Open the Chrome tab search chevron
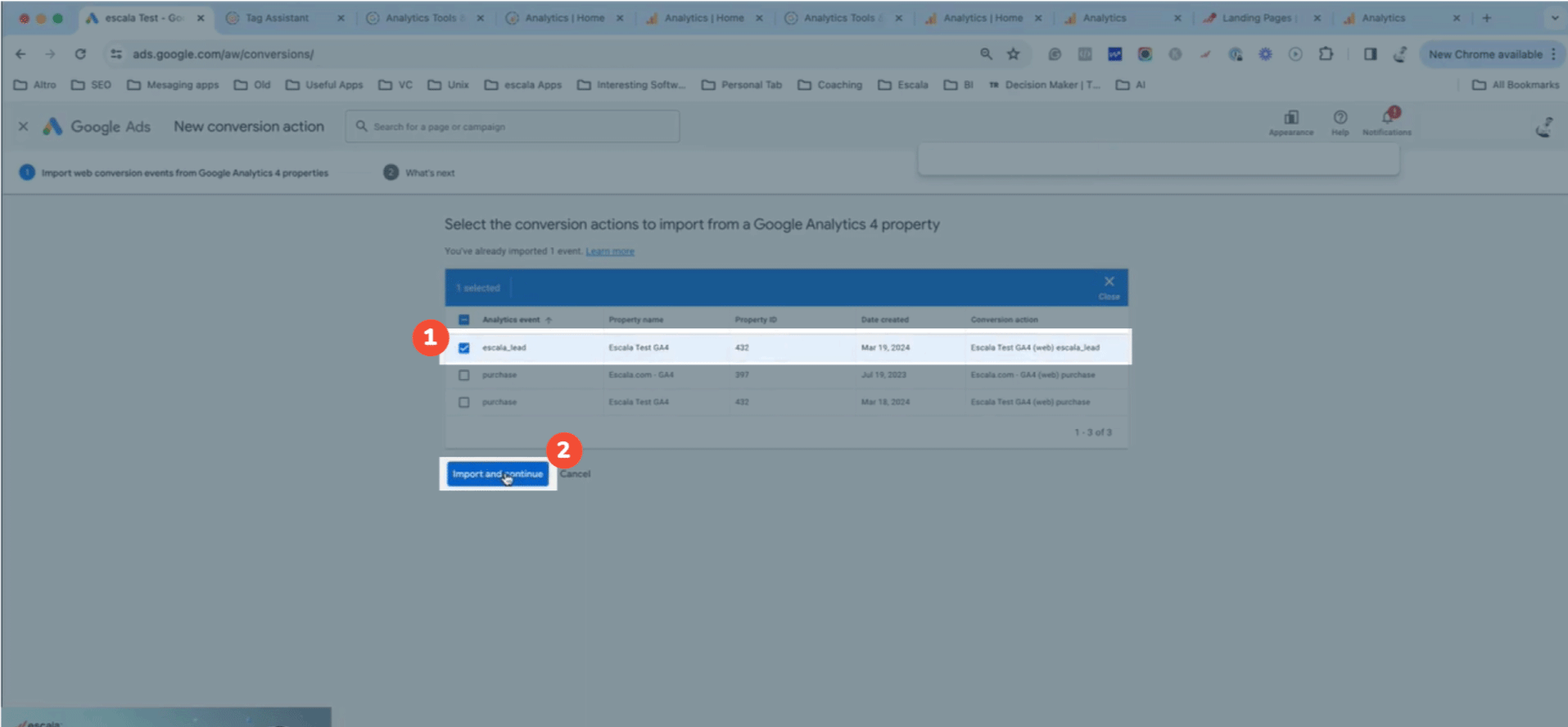Screen dimensions: 1568x727 point(1554,18)
